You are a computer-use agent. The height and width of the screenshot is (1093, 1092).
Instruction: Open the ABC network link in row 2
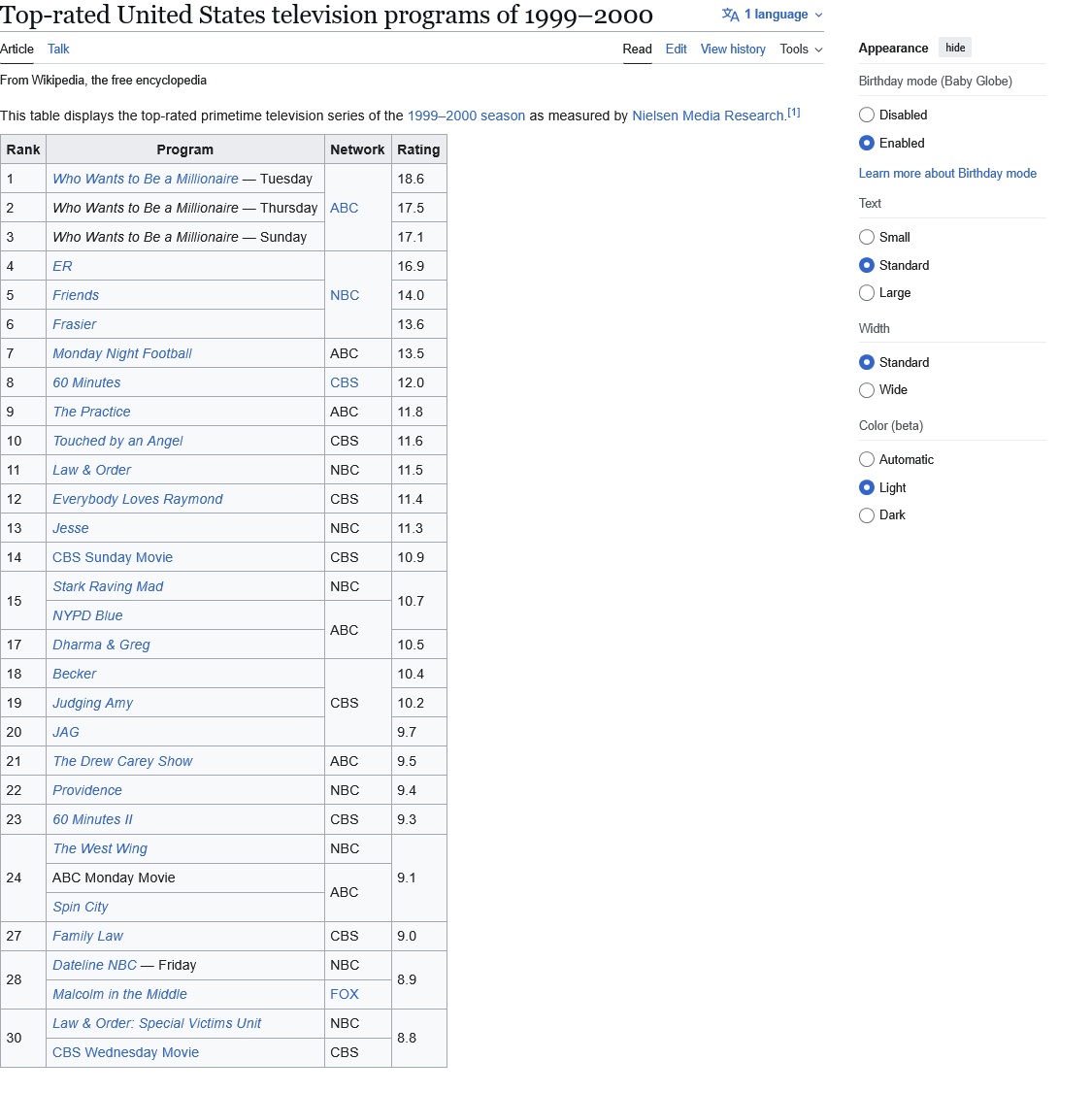pyautogui.click(x=345, y=209)
